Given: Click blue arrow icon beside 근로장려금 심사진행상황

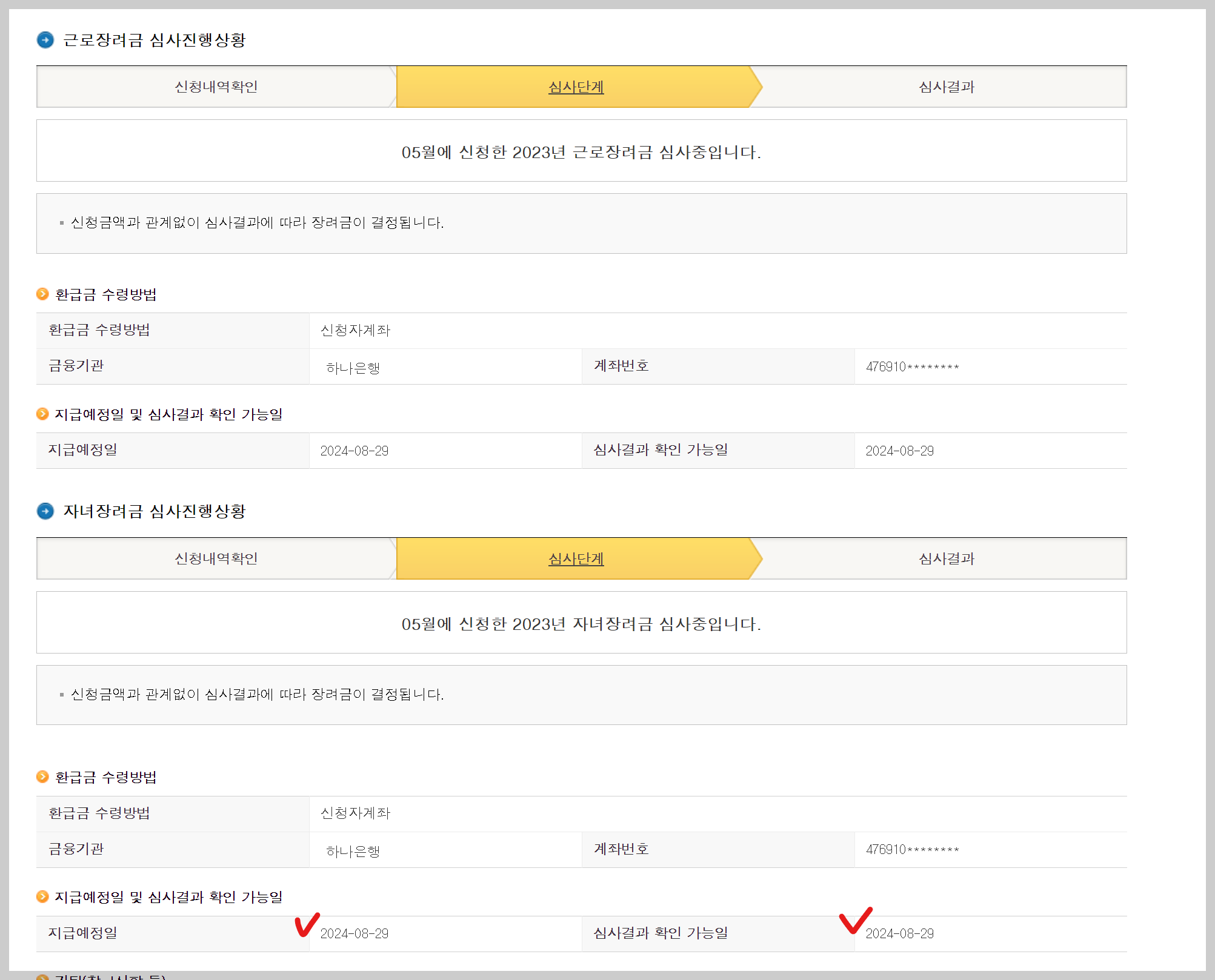Looking at the screenshot, I should [45, 40].
